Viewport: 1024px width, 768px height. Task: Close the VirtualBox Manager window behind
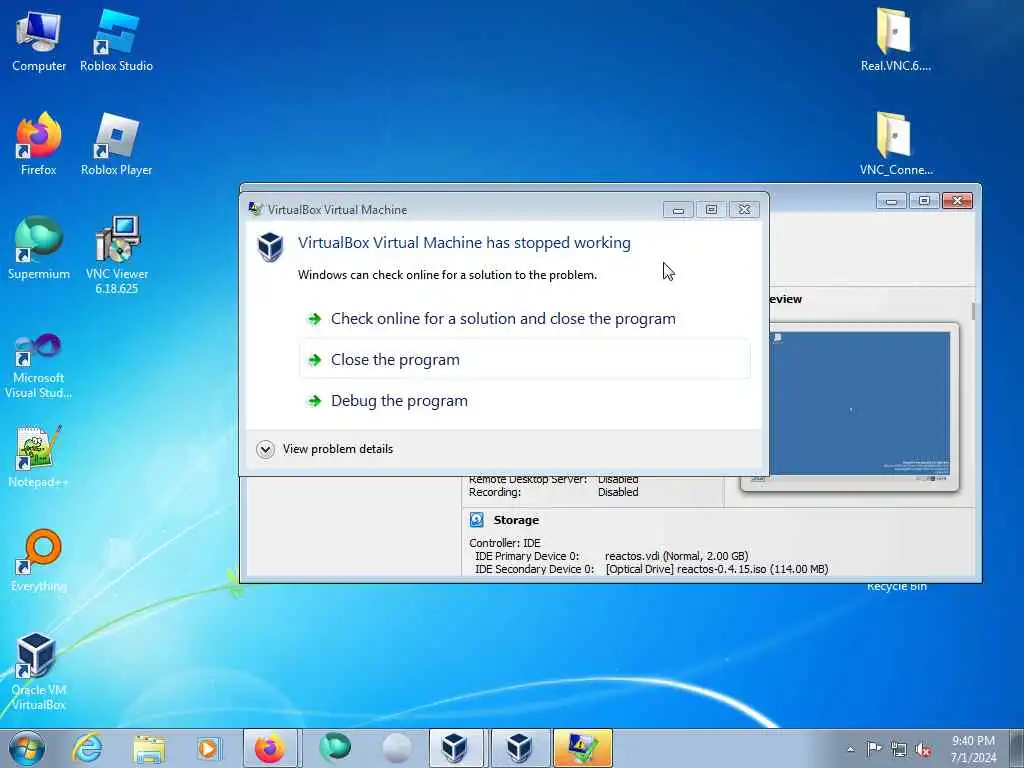(957, 200)
